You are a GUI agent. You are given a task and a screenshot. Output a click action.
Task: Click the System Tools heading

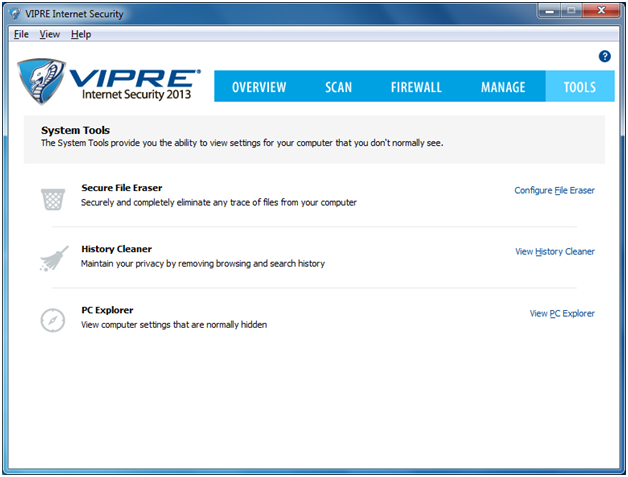(x=75, y=130)
